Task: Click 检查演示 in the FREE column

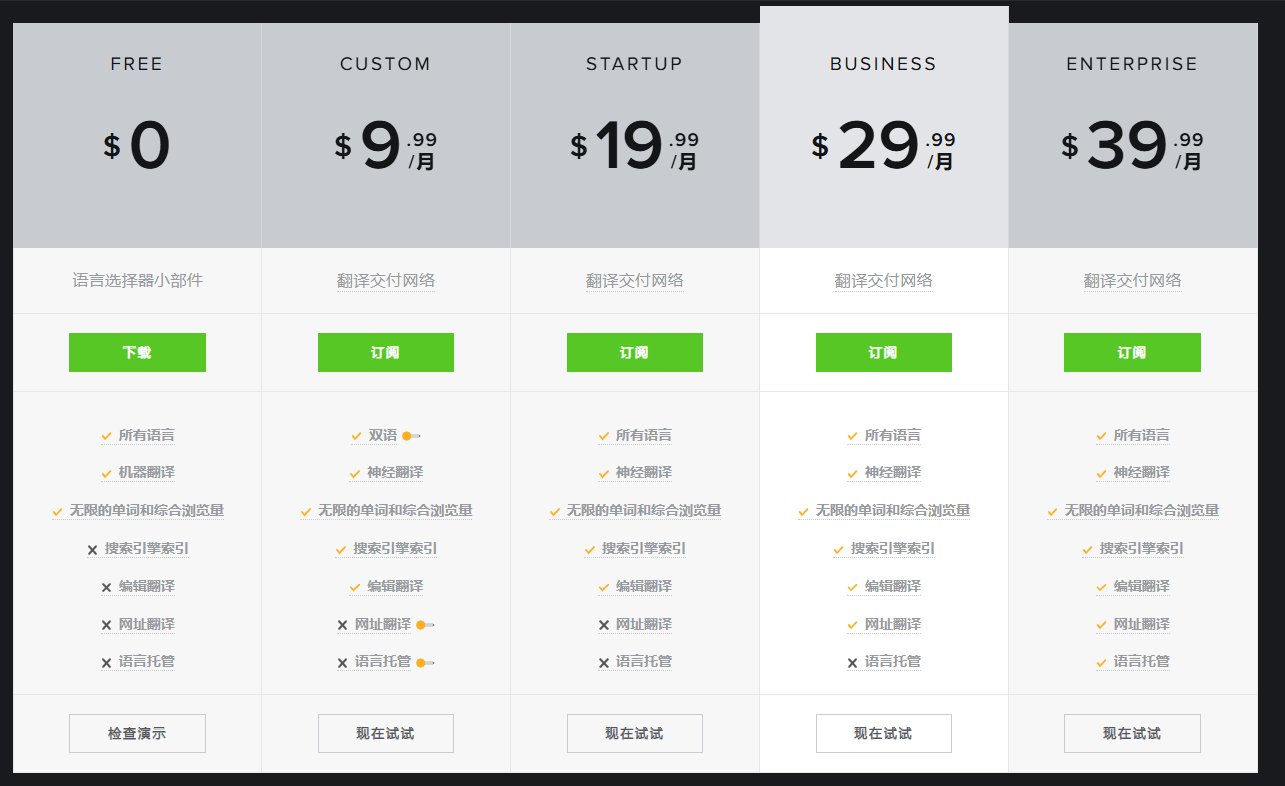Action: pyautogui.click(x=137, y=733)
